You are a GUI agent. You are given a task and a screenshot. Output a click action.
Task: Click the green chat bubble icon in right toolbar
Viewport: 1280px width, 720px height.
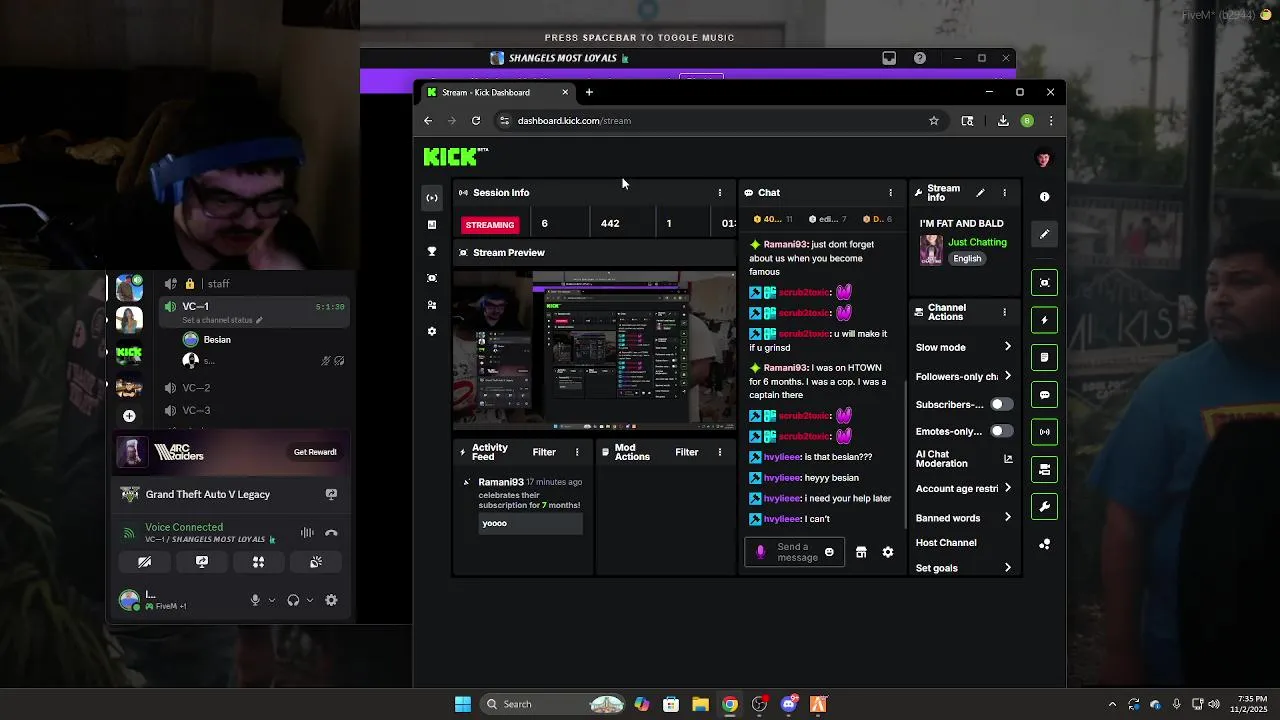point(1044,395)
